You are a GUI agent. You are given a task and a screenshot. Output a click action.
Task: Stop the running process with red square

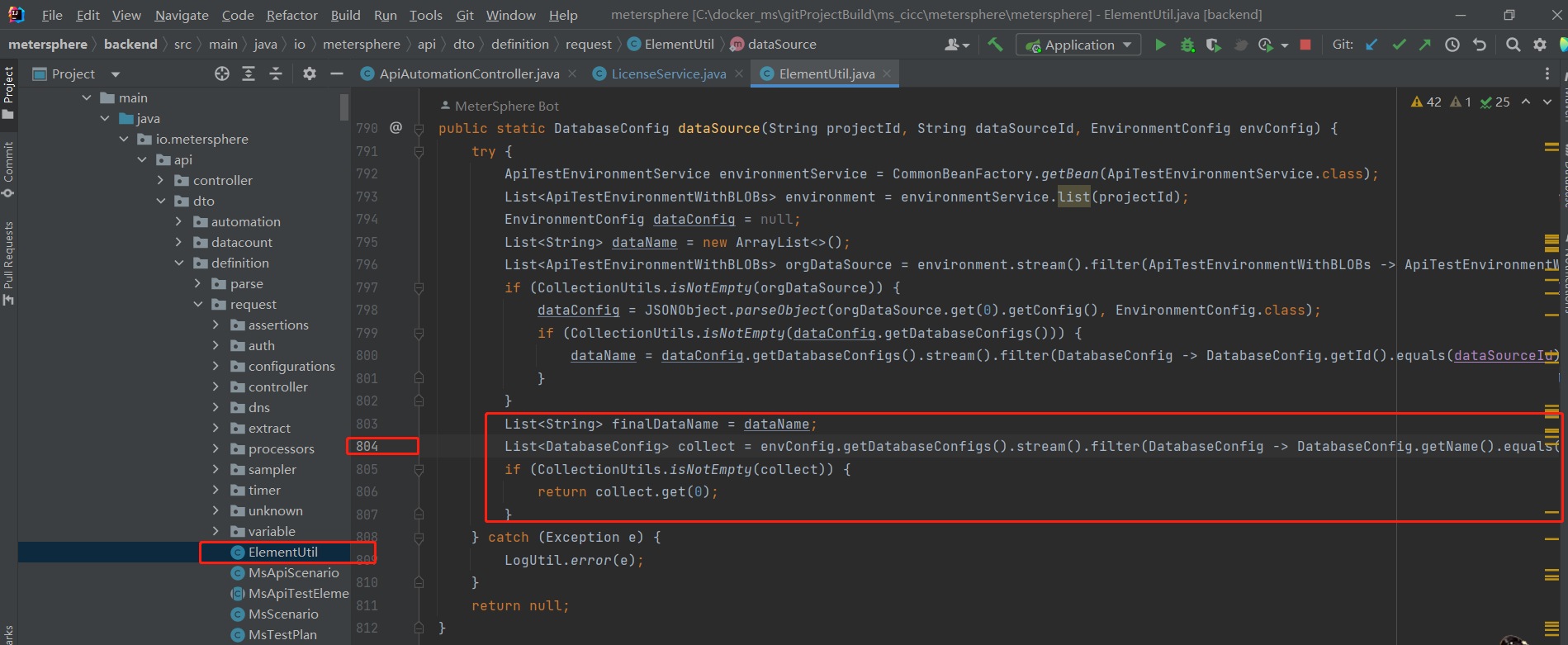[1305, 45]
